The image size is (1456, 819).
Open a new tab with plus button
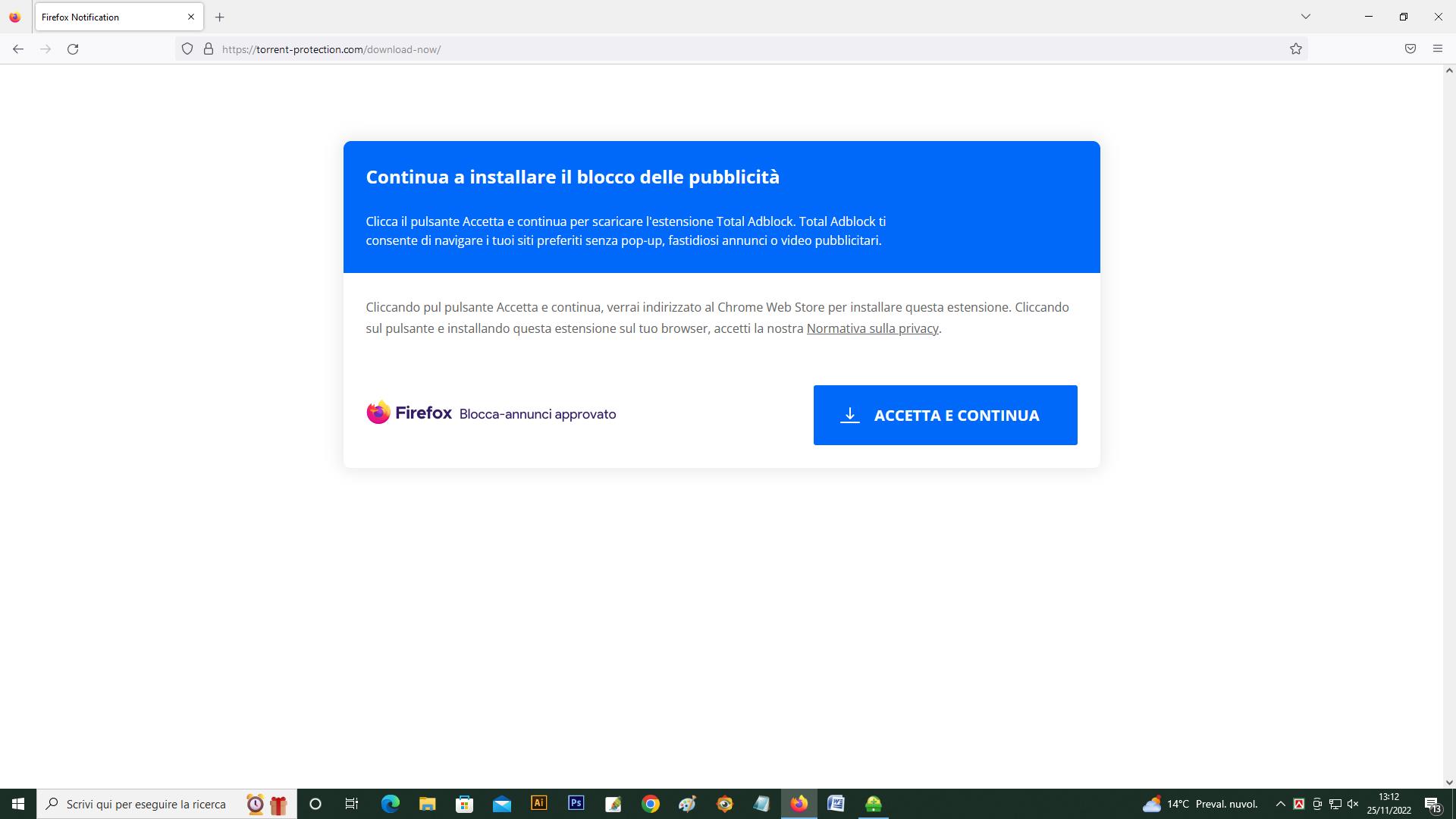coord(220,17)
